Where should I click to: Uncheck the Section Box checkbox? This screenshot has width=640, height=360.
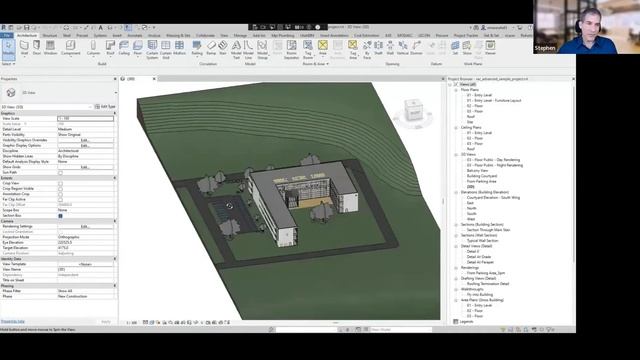60,216
